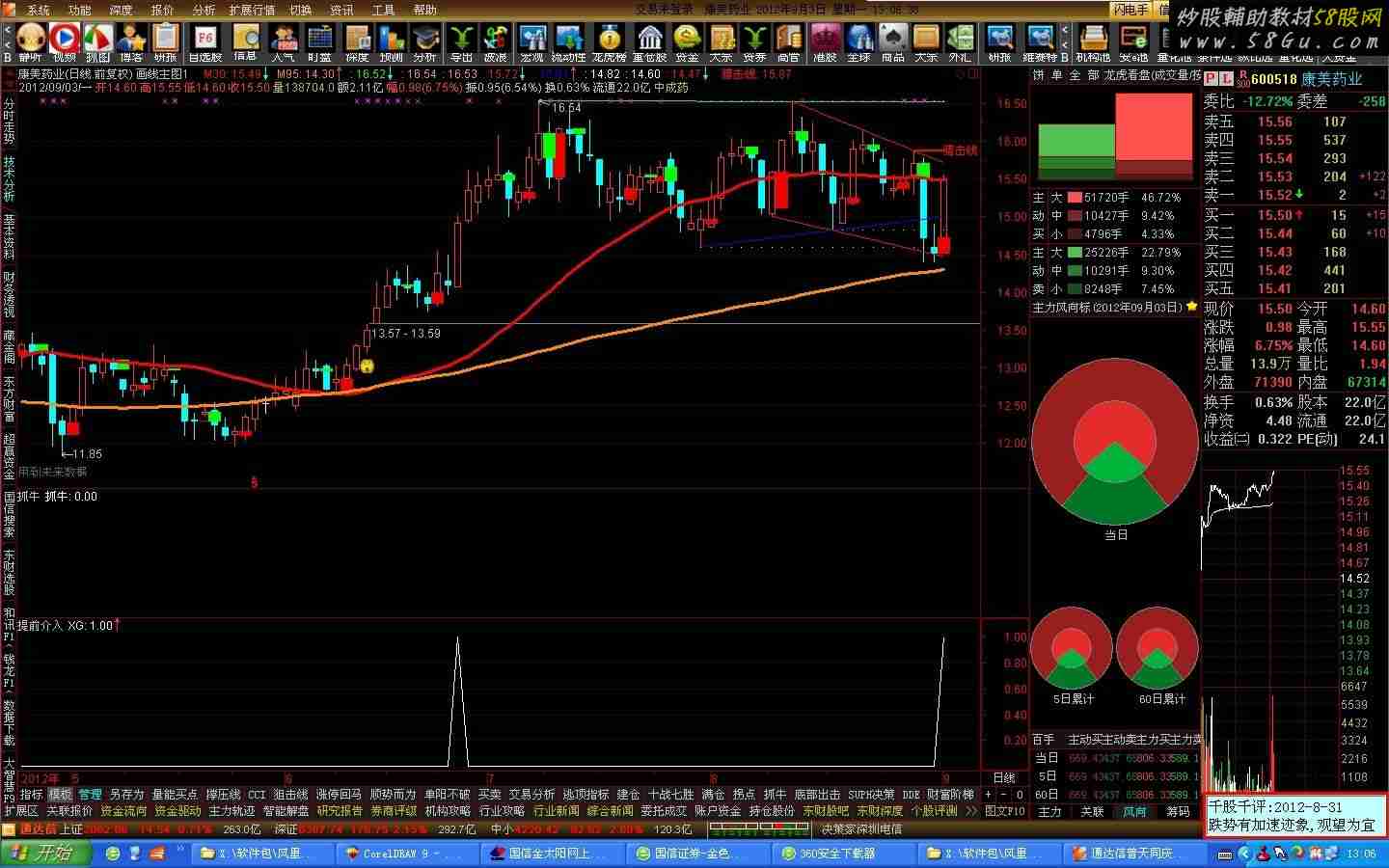
Task: Select the 量能买点 indicator tab
Action: pyautogui.click(x=175, y=795)
